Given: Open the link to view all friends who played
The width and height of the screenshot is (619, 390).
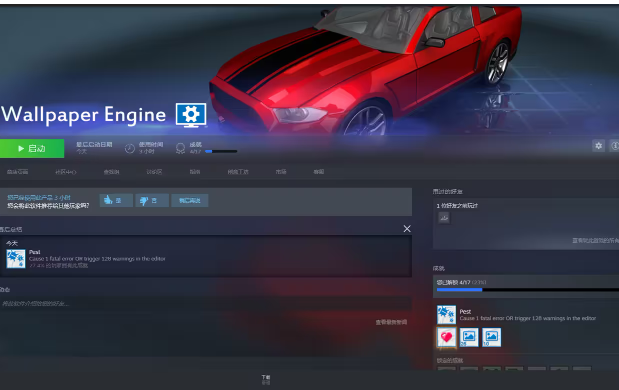Looking at the screenshot, I should pyautogui.click(x=595, y=240).
